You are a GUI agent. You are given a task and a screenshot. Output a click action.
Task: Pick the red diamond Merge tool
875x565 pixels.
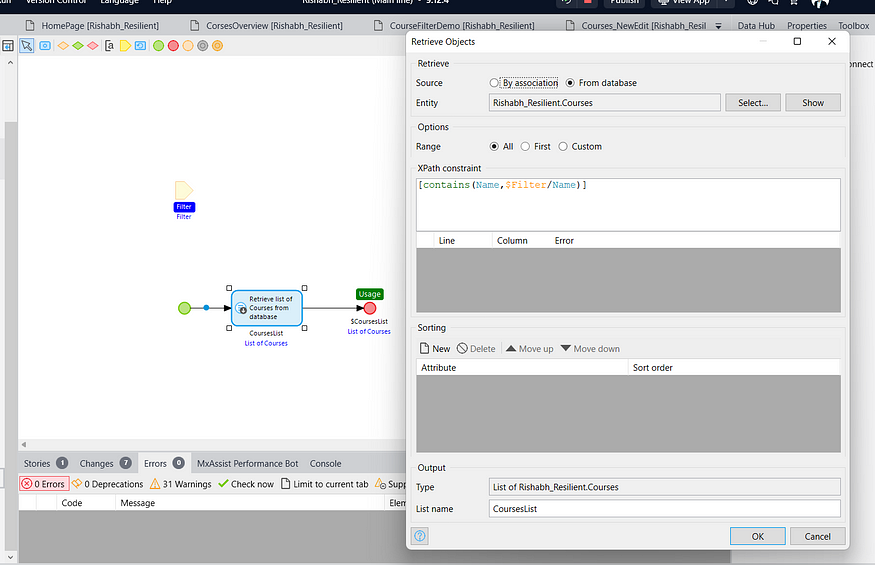[93, 46]
